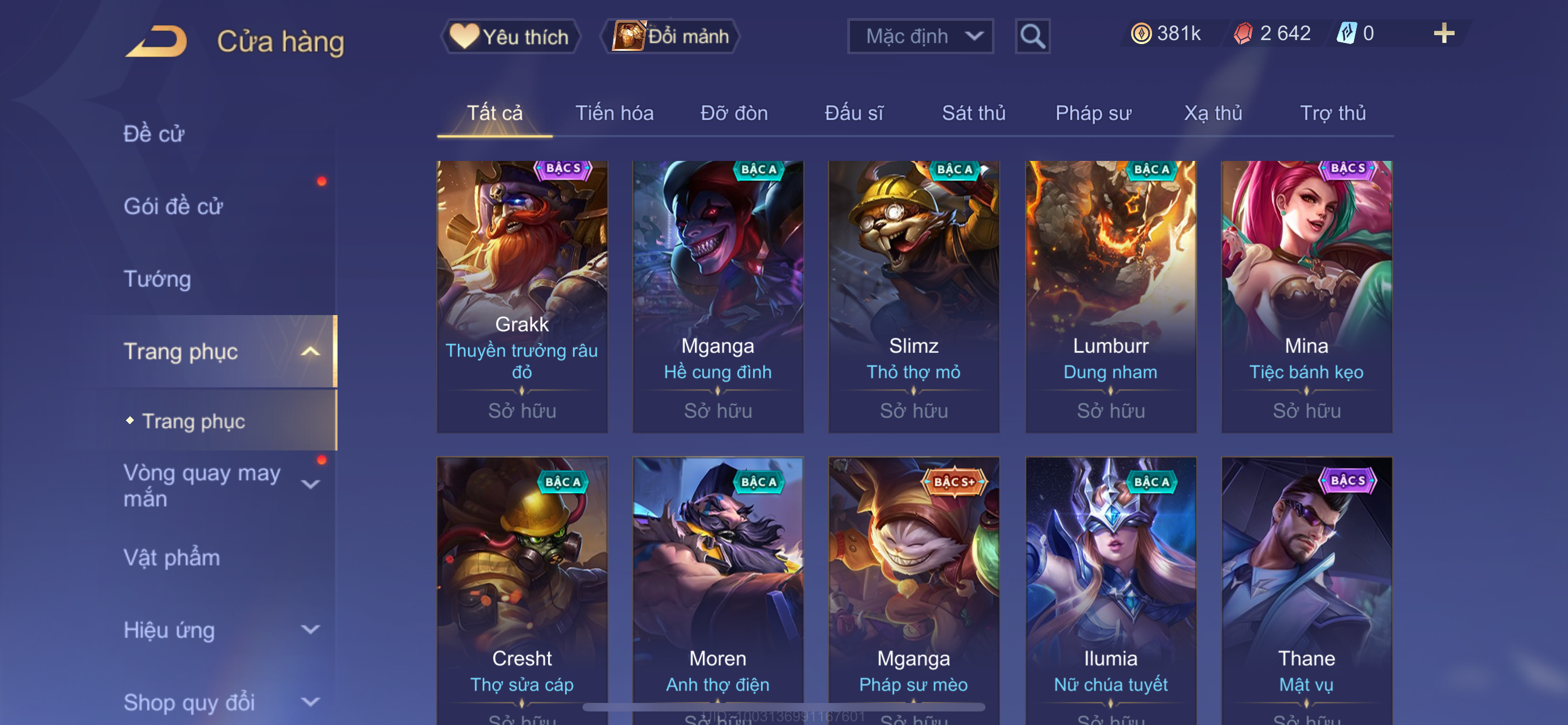The height and width of the screenshot is (725, 1568).
Task: Select the Sát thủ tab
Action: click(x=973, y=113)
